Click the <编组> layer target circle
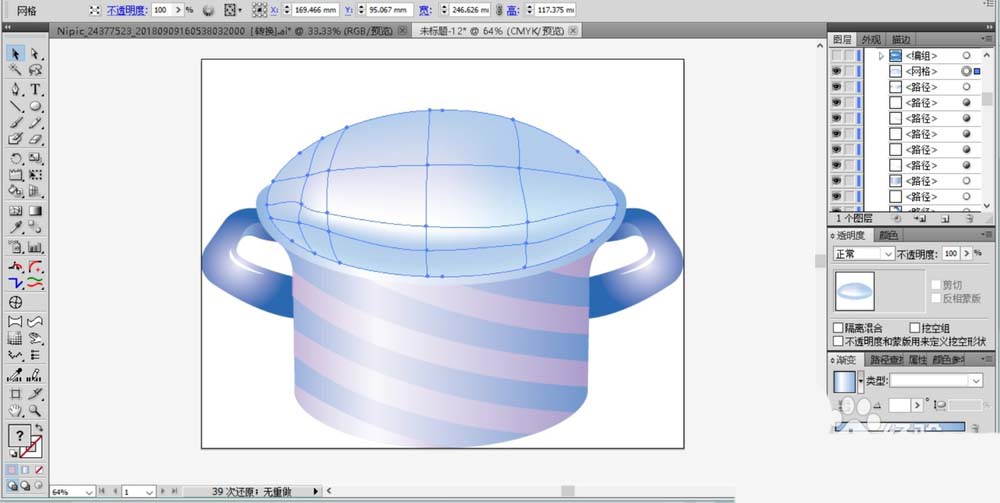The height and width of the screenshot is (503, 1000). pyautogui.click(x=967, y=56)
